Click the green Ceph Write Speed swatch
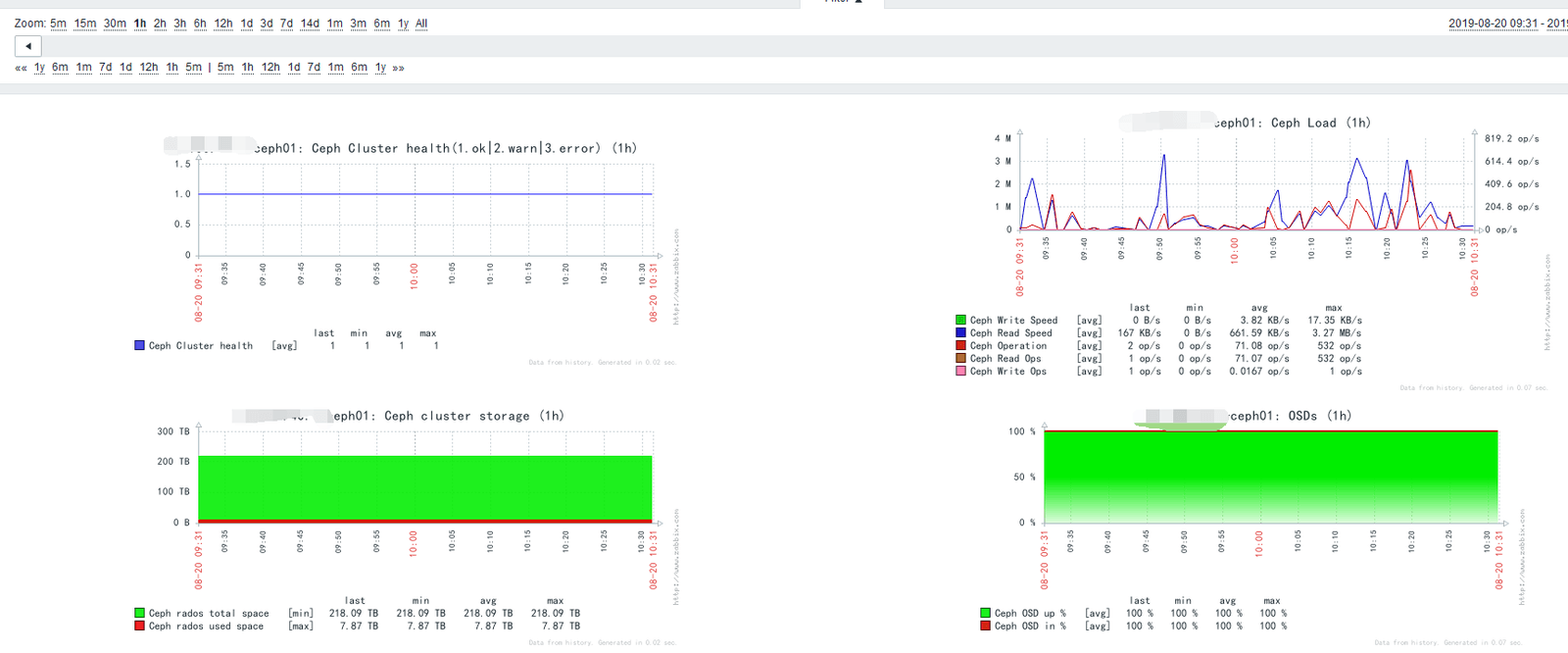This screenshot has width=1568, height=653. click(x=961, y=321)
